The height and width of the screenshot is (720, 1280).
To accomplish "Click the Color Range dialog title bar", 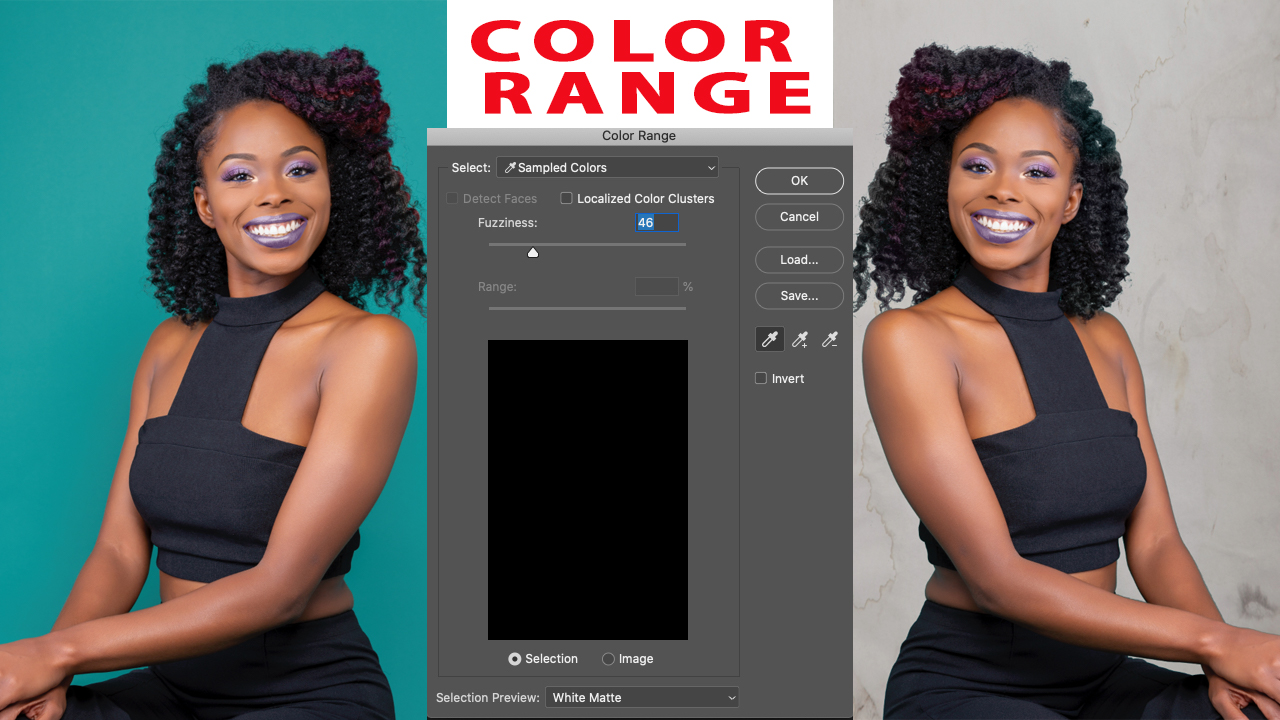I will click(639, 135).
